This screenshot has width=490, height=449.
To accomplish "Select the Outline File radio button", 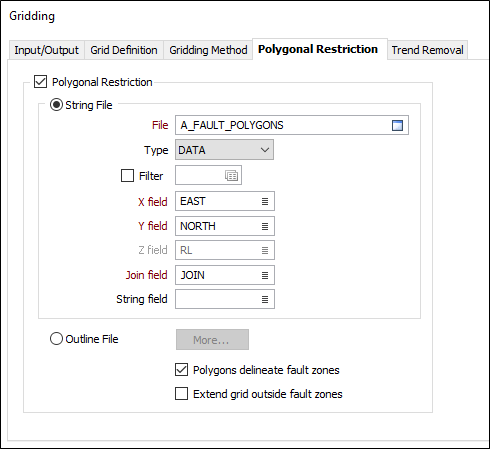I will [56, 339].
